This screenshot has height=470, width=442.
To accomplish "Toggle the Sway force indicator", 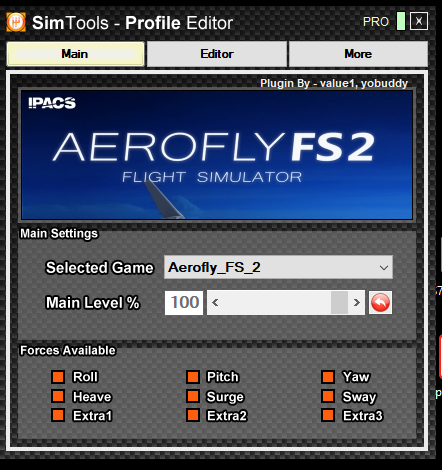I will click(x=328, y=396).
